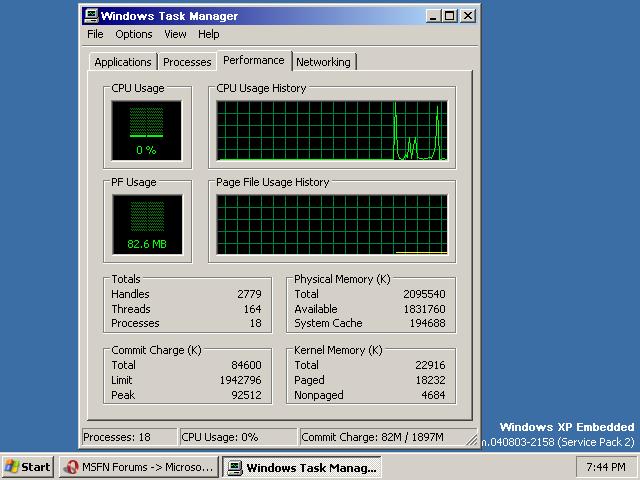Screen dimensions: 640x480
Task: Click the Page File Usage History graph
Action: click(332, 224)
